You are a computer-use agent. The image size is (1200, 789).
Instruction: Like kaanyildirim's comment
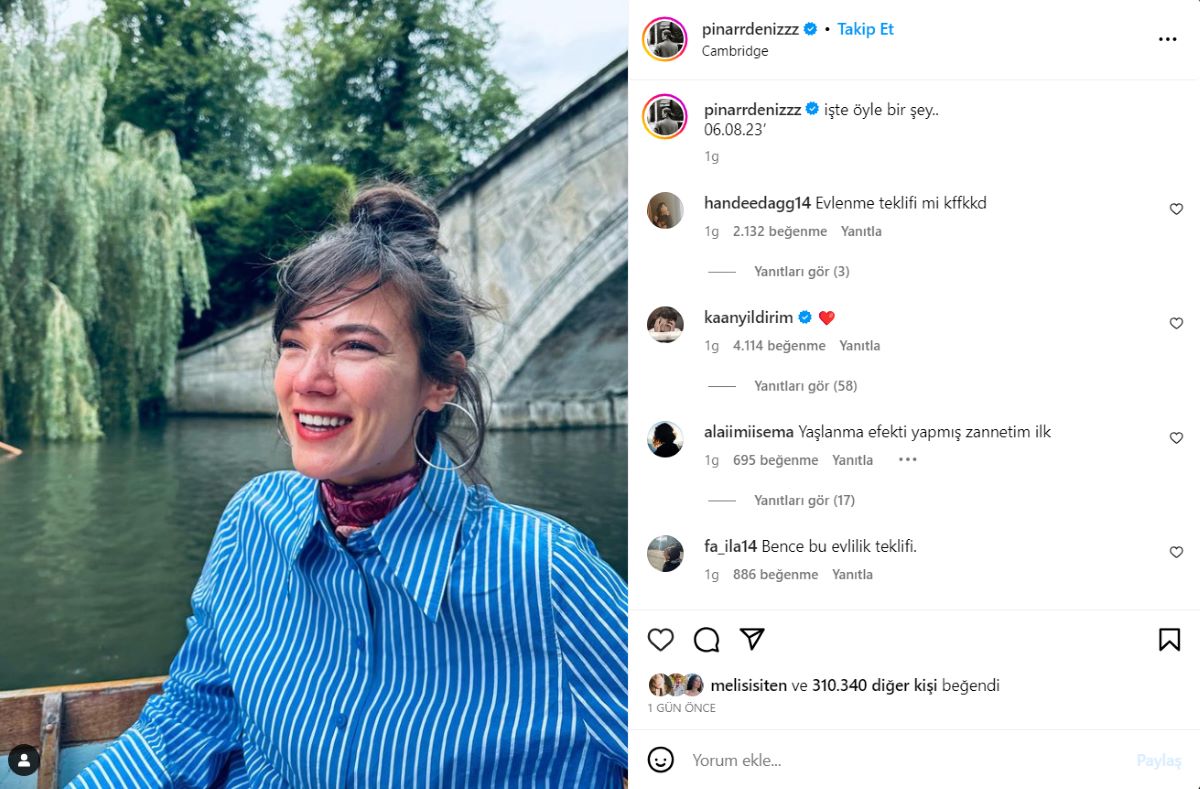click(x=1176, y=323)
